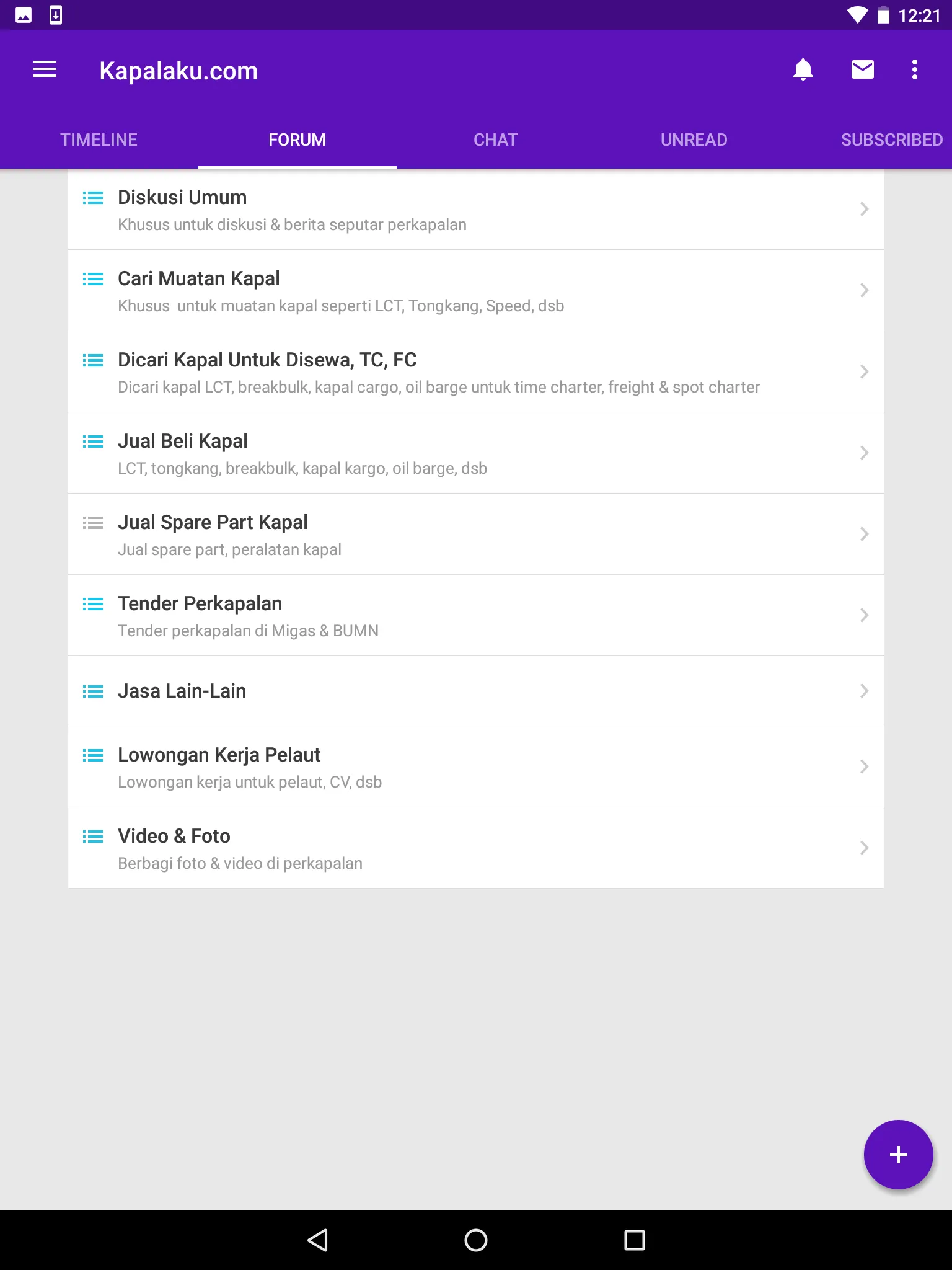Click the list icon beside Jual Beli Kapal
952x1270 pixels.
[93, 442]
